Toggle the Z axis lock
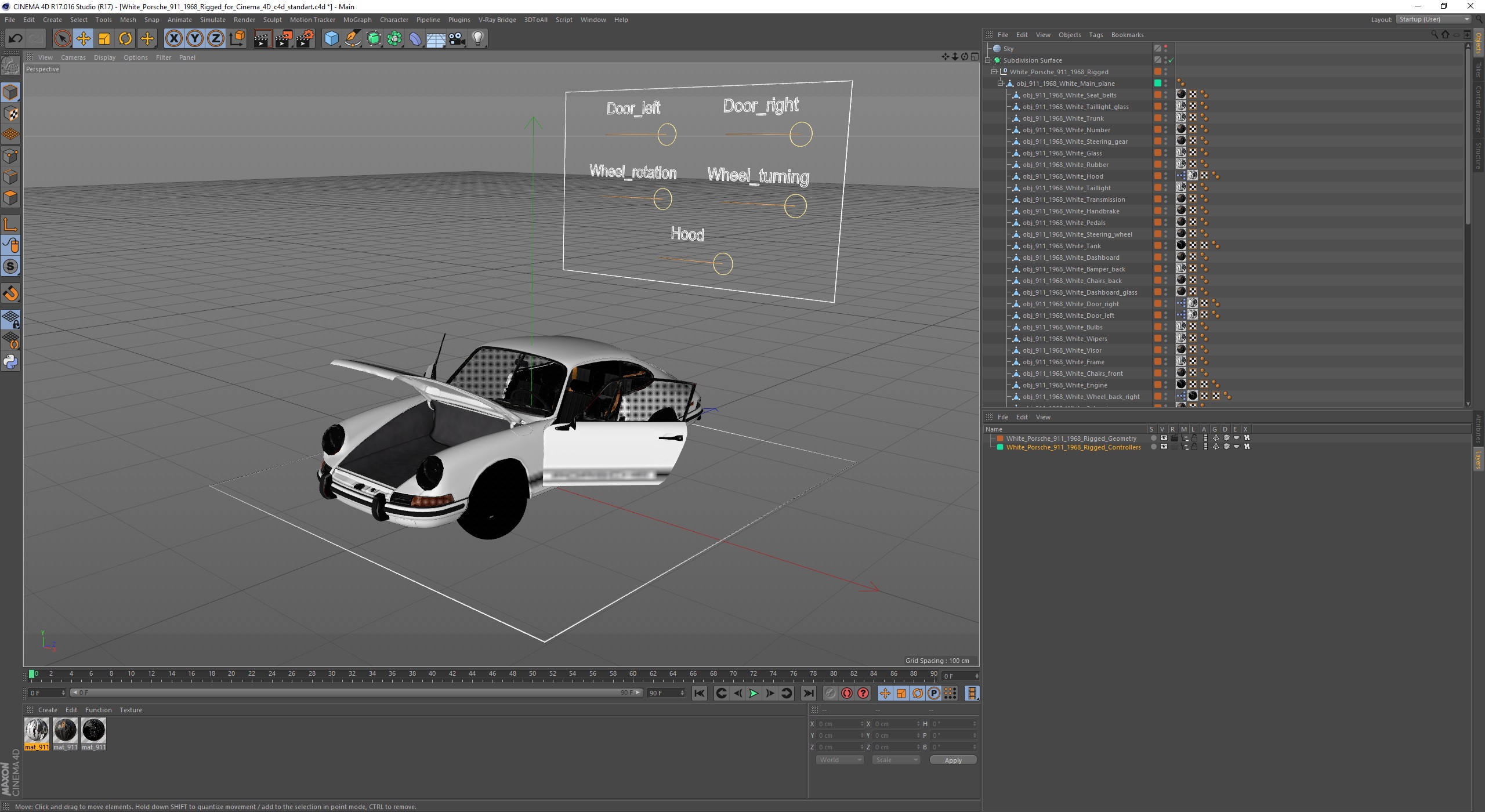 coord(216,39)
